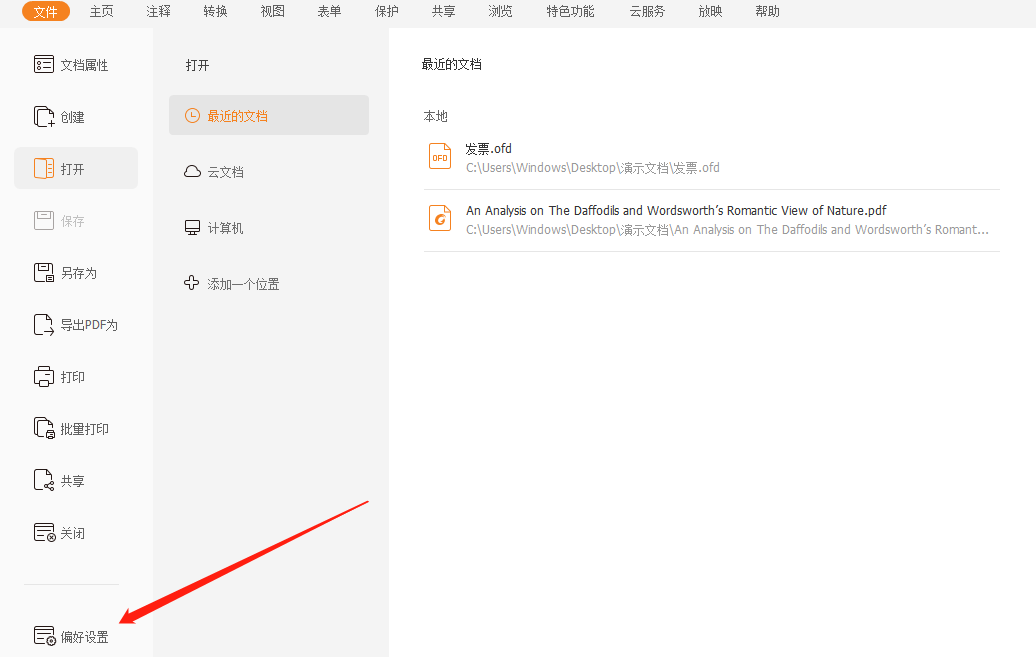Select the 特色功能 menu item
Screen dimensions: 1036x657
point(569,12)
